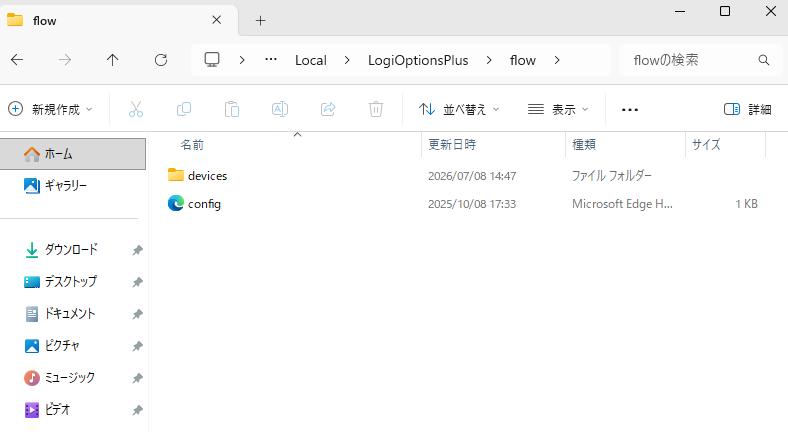Viewport: 788px width, 432px height.
Task: Go forward with the right arrow
Action: (x=65, y=60)
